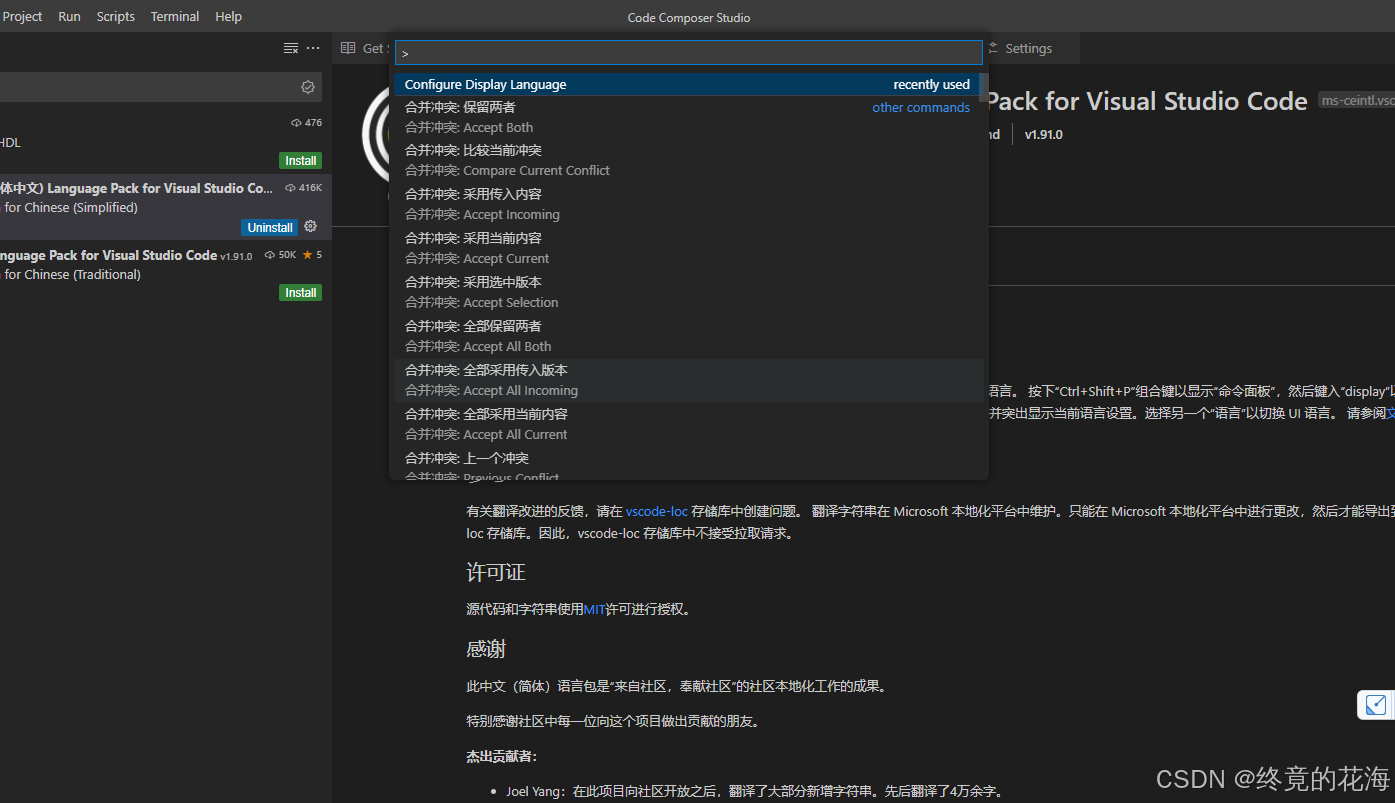1395x803 pixels.
Task: Install the HDL extension
Action: pos(300,161)
